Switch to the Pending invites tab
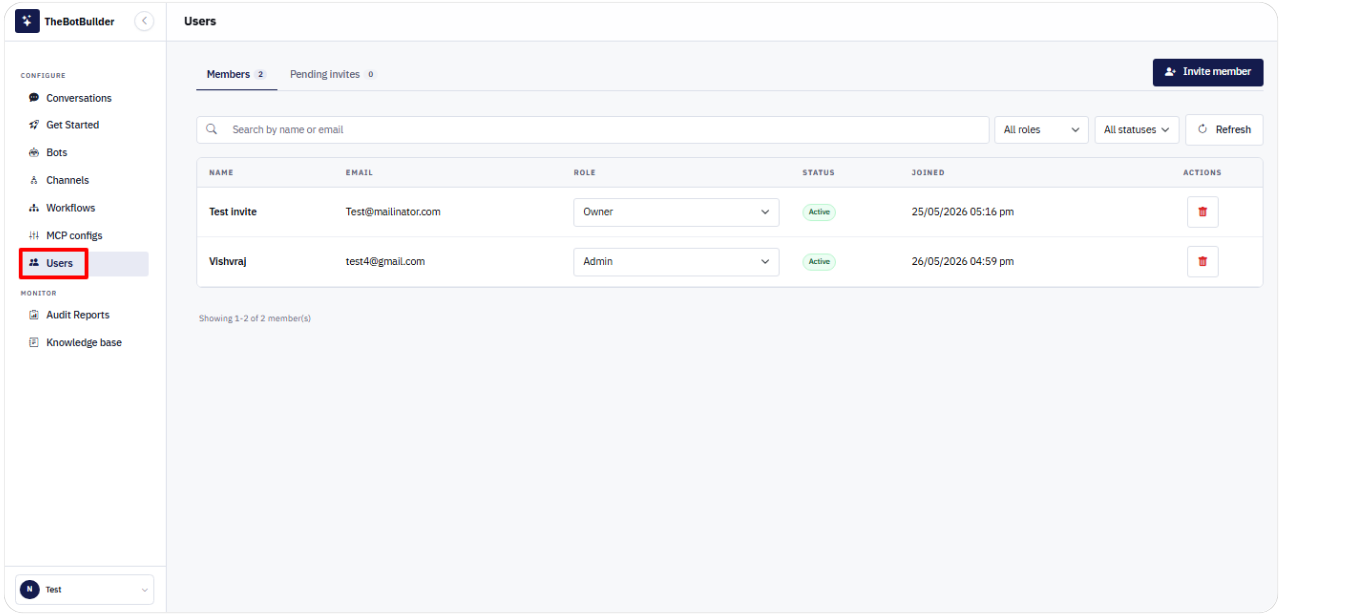Image resolution: width=1366 pixels, height=615 pixels. [x=332, y=74]
